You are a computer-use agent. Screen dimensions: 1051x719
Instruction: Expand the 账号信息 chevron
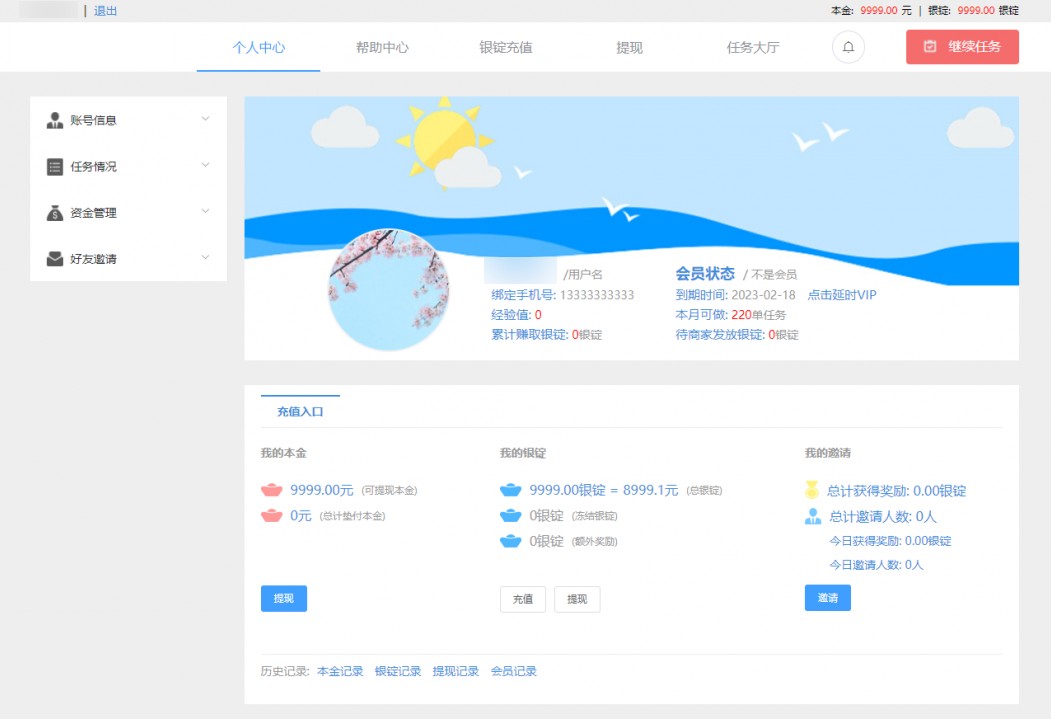[206, 119]
